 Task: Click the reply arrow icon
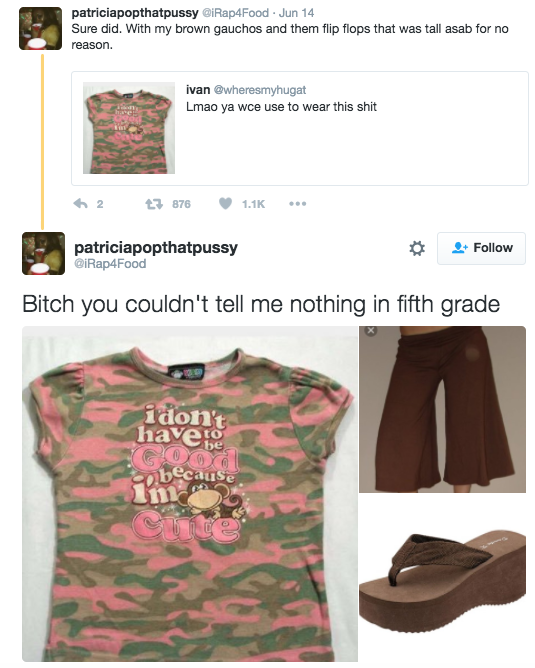(81, 204)
